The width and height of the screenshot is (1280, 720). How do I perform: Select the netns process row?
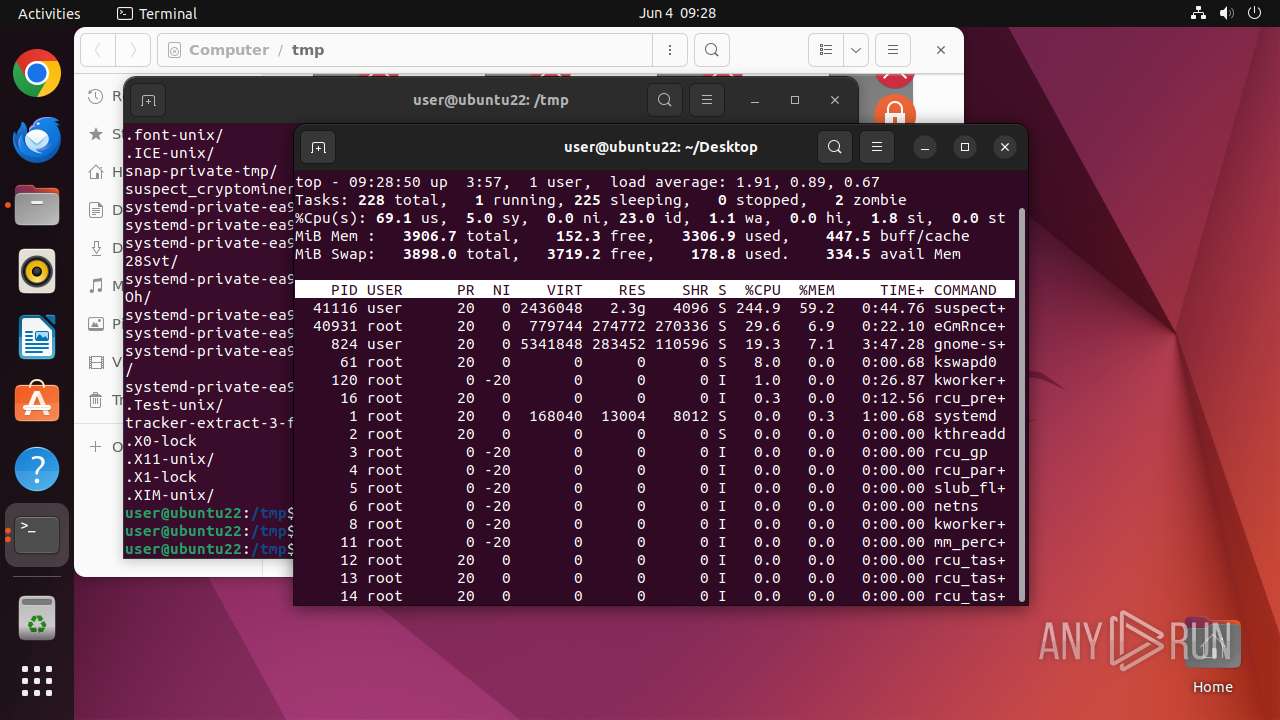(x=655, y=506)
